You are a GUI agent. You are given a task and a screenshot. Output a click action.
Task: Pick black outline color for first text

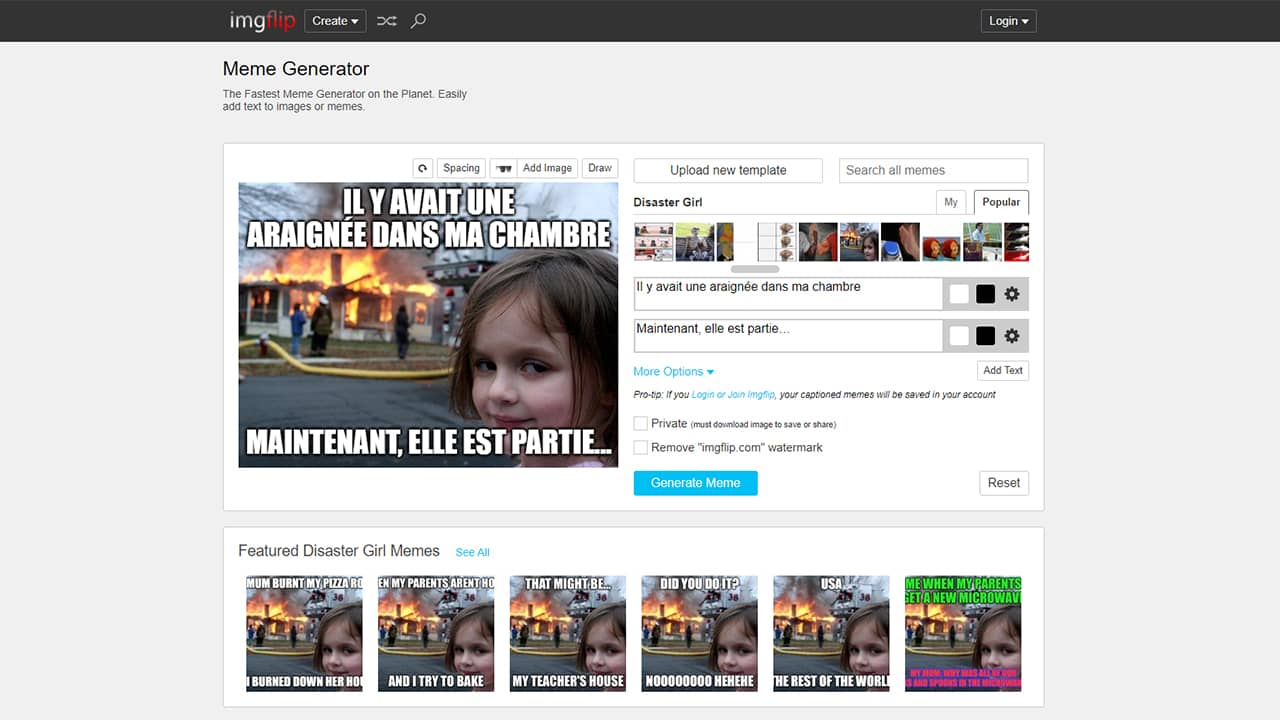click(x=985, y=294)
